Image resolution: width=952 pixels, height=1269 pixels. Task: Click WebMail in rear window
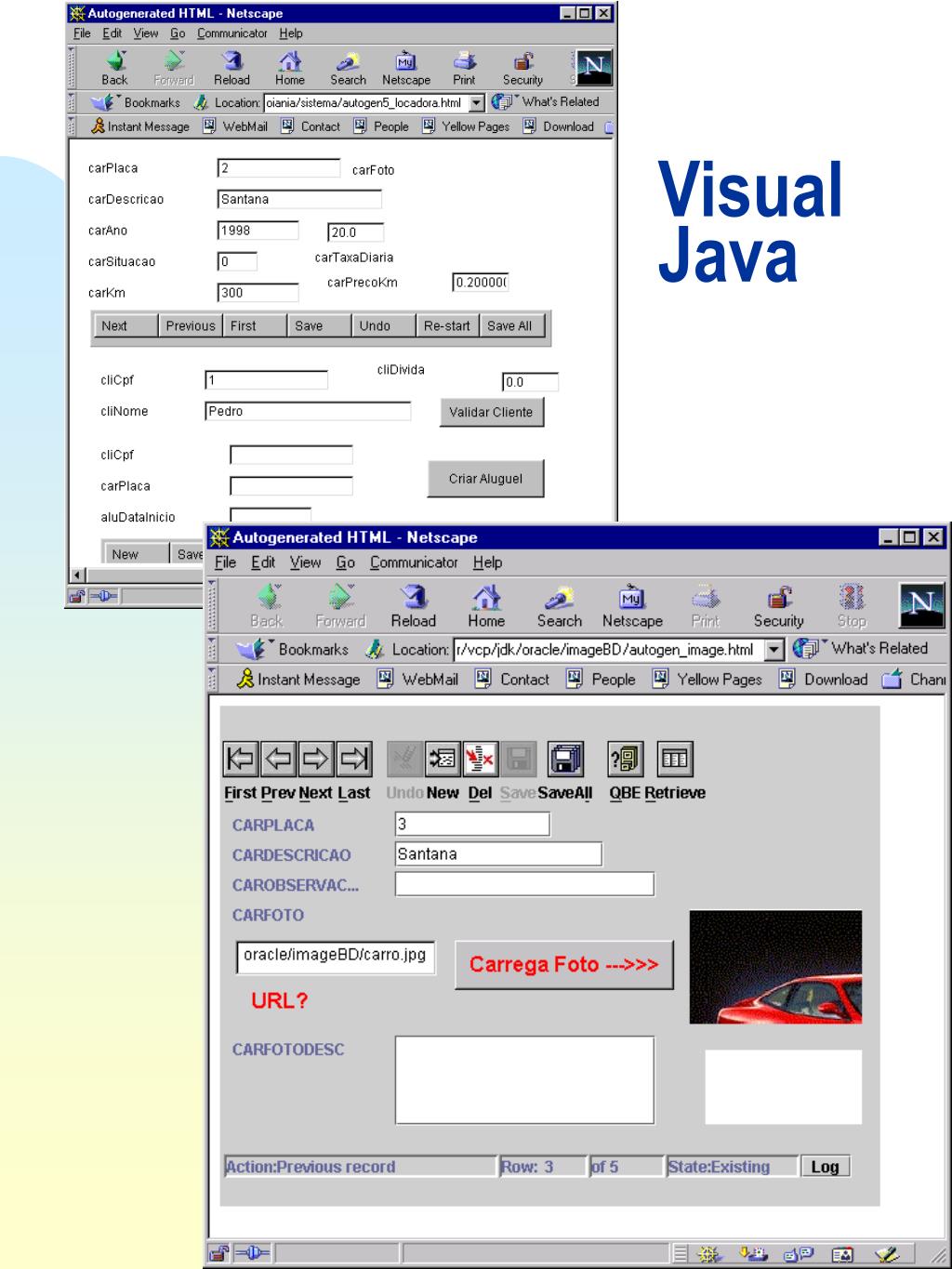click(x=235, y=127)
